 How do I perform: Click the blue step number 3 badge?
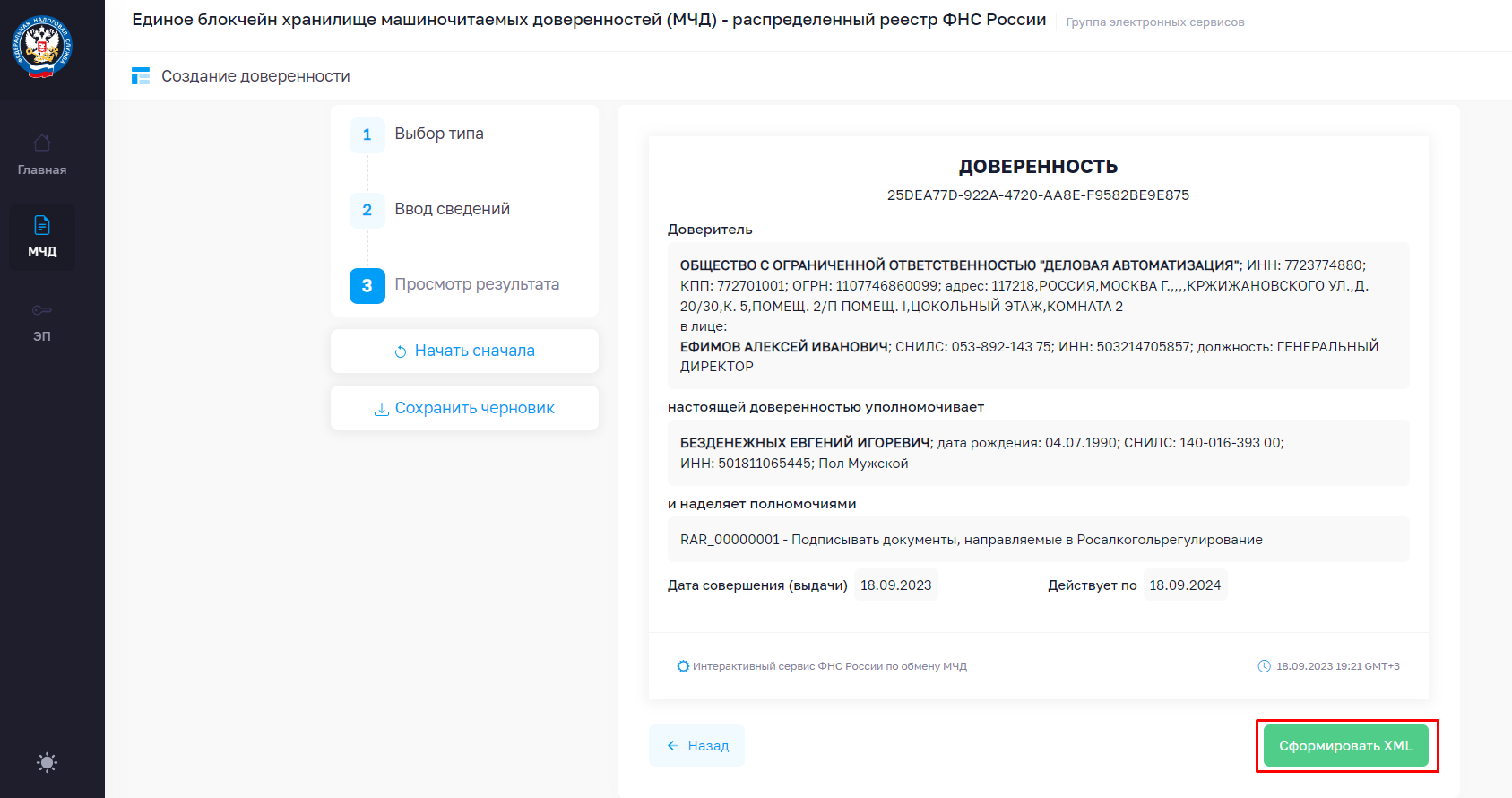point(367,286)
